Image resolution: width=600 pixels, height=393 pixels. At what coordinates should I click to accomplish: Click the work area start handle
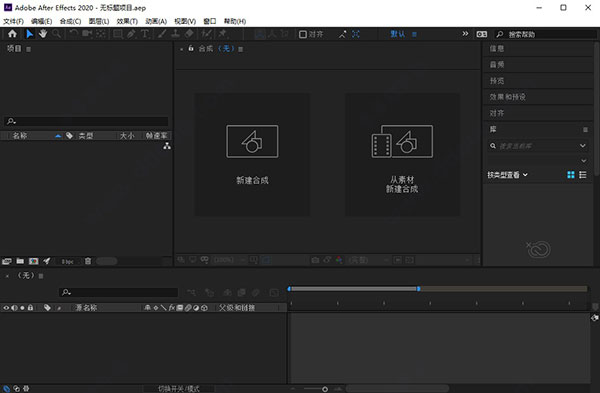pyautogui.click(x=289, y=289)
